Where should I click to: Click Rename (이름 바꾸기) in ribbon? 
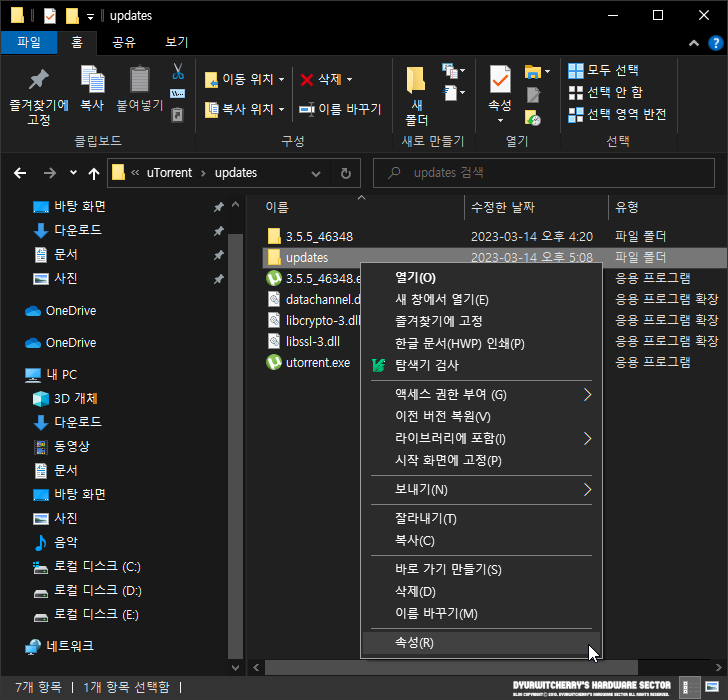pos(340,109)
